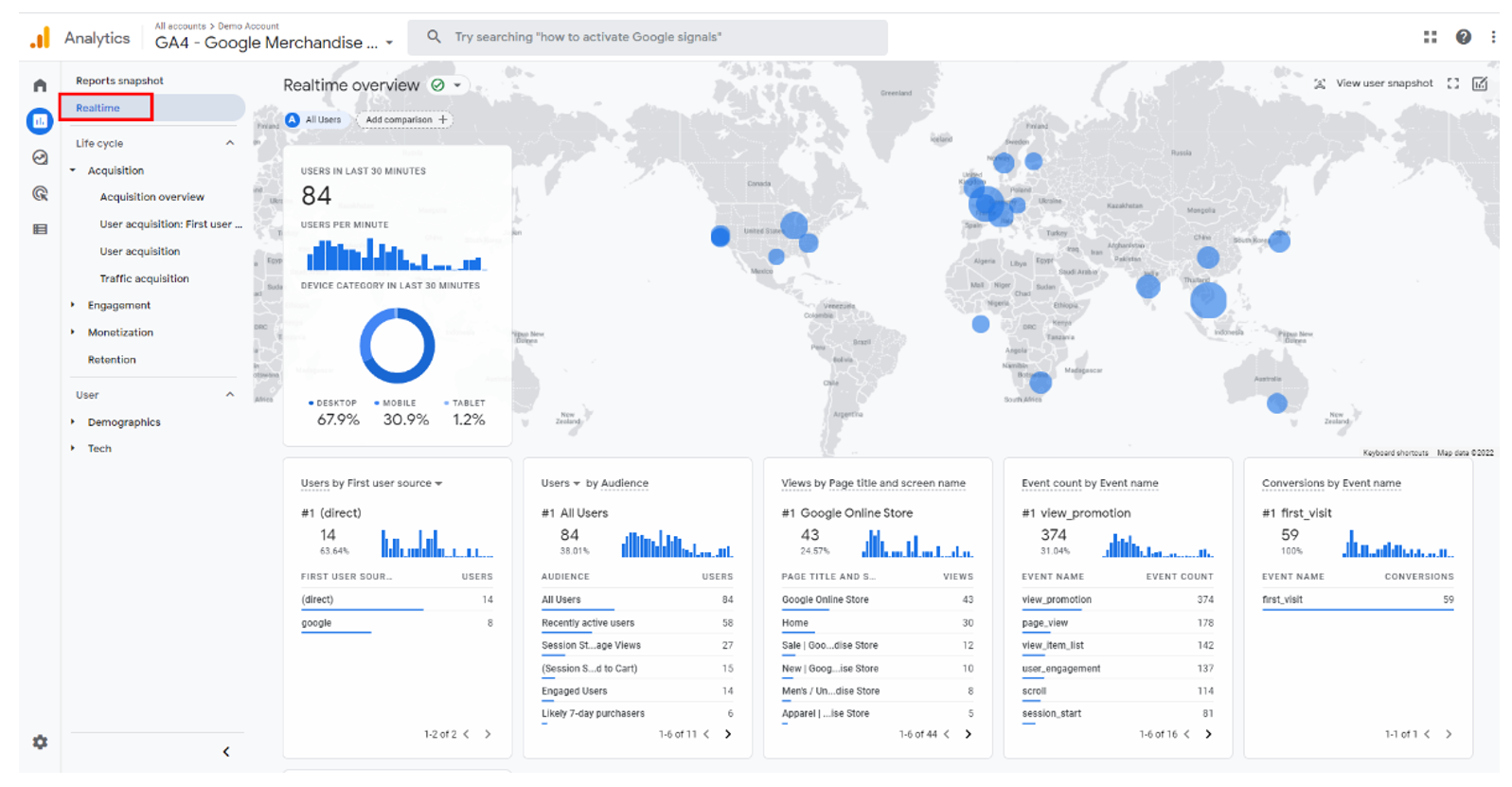The width and height of the screenshot is (1512, 787).
Task: Open the Explore icon in left rail
Action: pyautogui.click(x=40, y=157)
